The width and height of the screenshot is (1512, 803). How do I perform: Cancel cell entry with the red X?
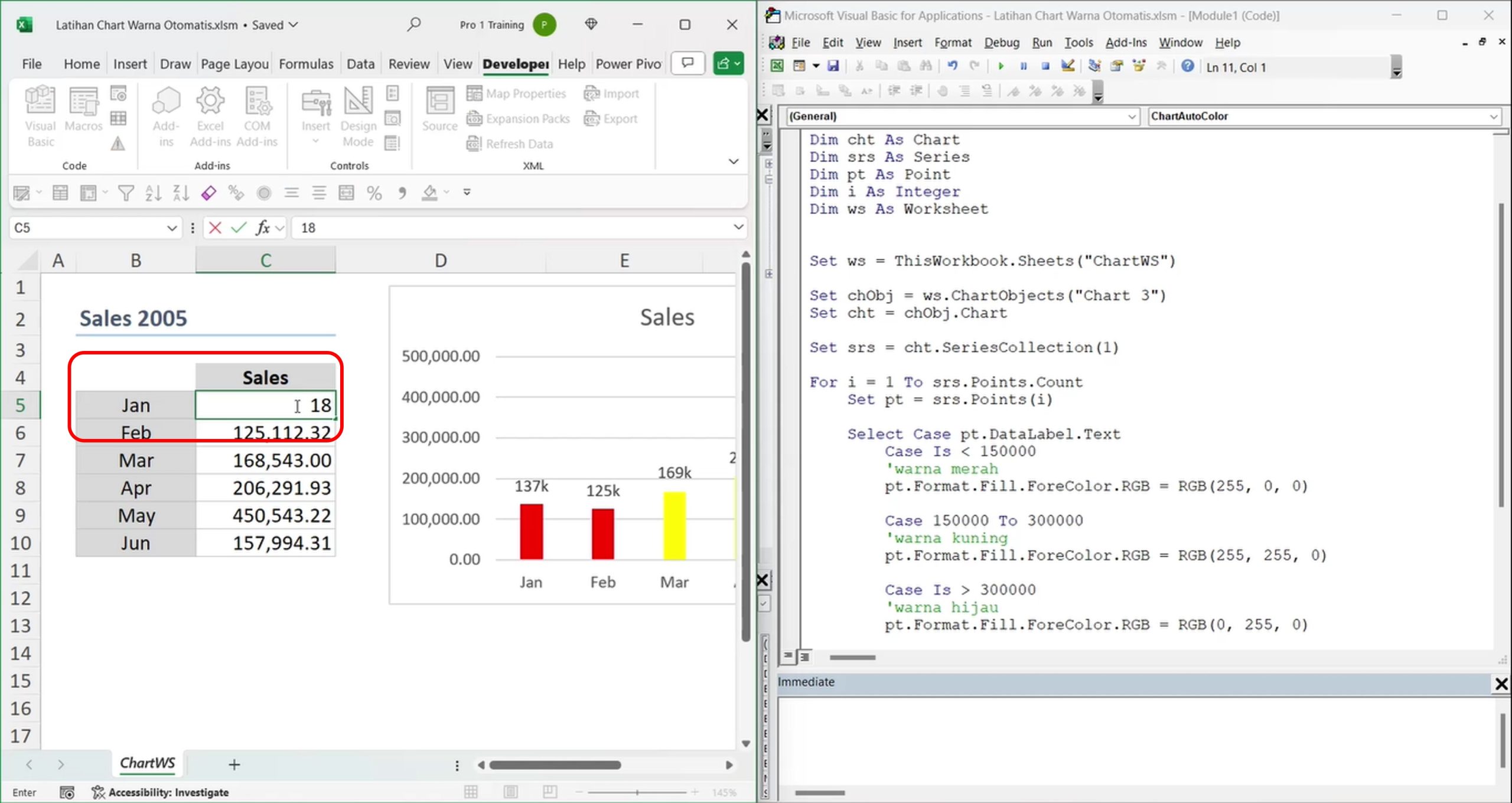215,228
